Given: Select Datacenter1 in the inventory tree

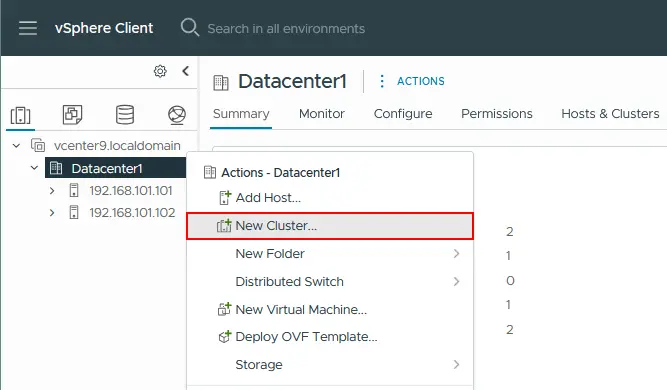Looking at the screenshot, I should [x=107, y=168].
